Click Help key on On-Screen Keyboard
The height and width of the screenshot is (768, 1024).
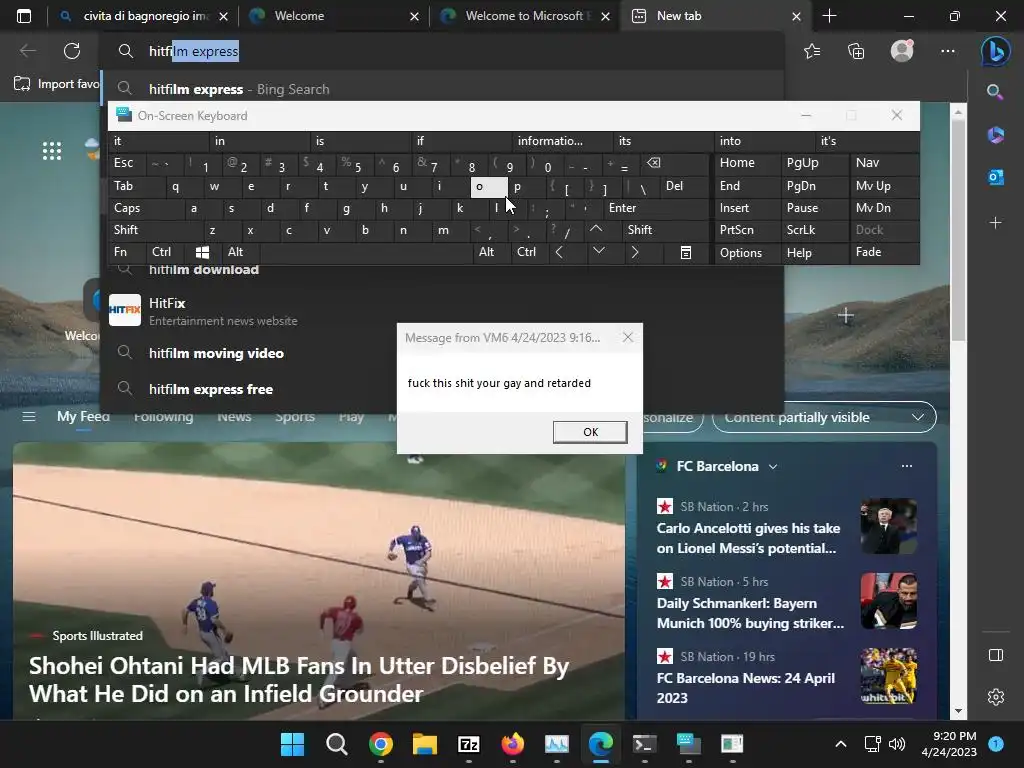[814, 252]
